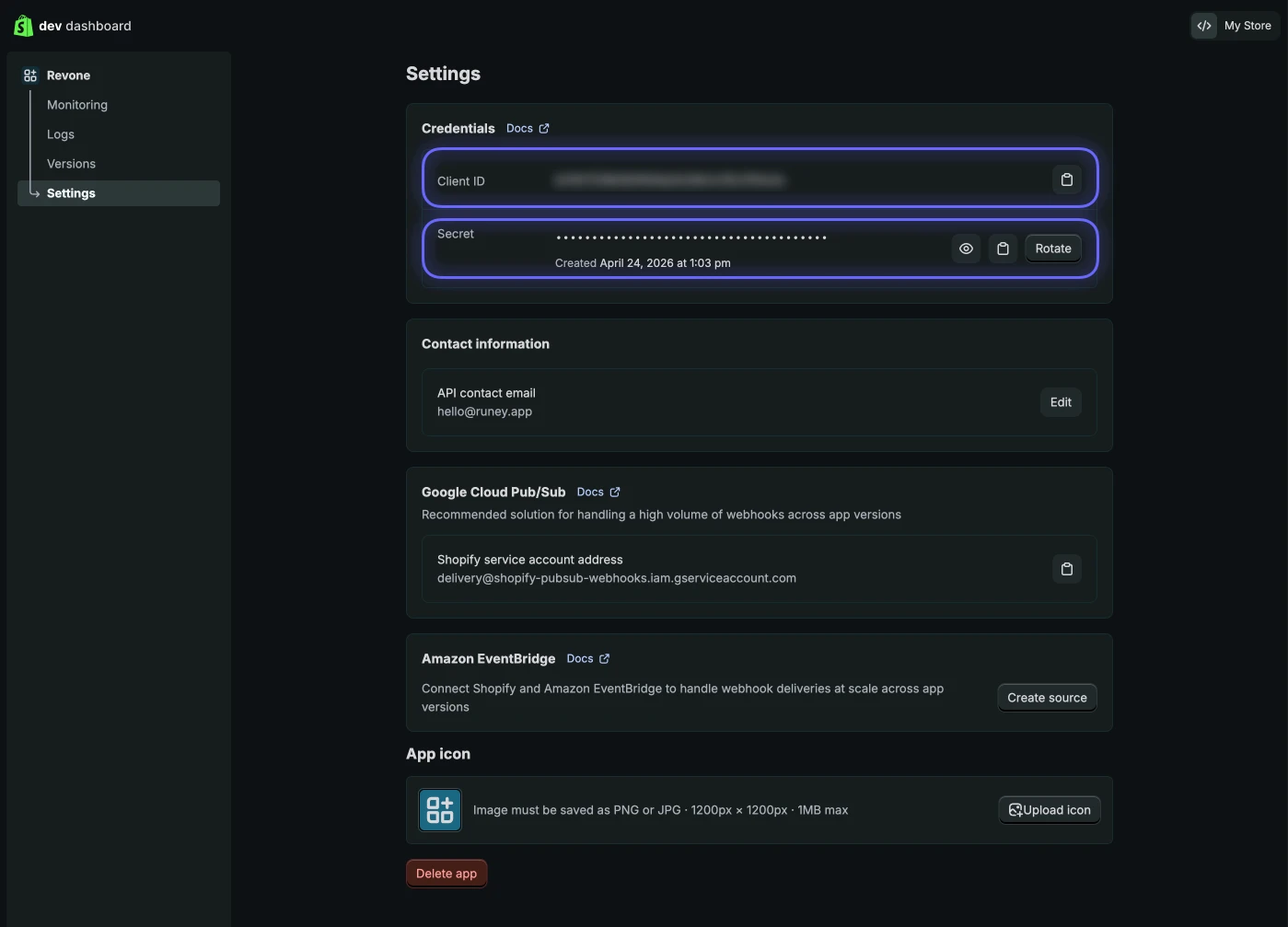Click the API contact email label
Screen dimensions: 1288x927
(x=486, y=393)
